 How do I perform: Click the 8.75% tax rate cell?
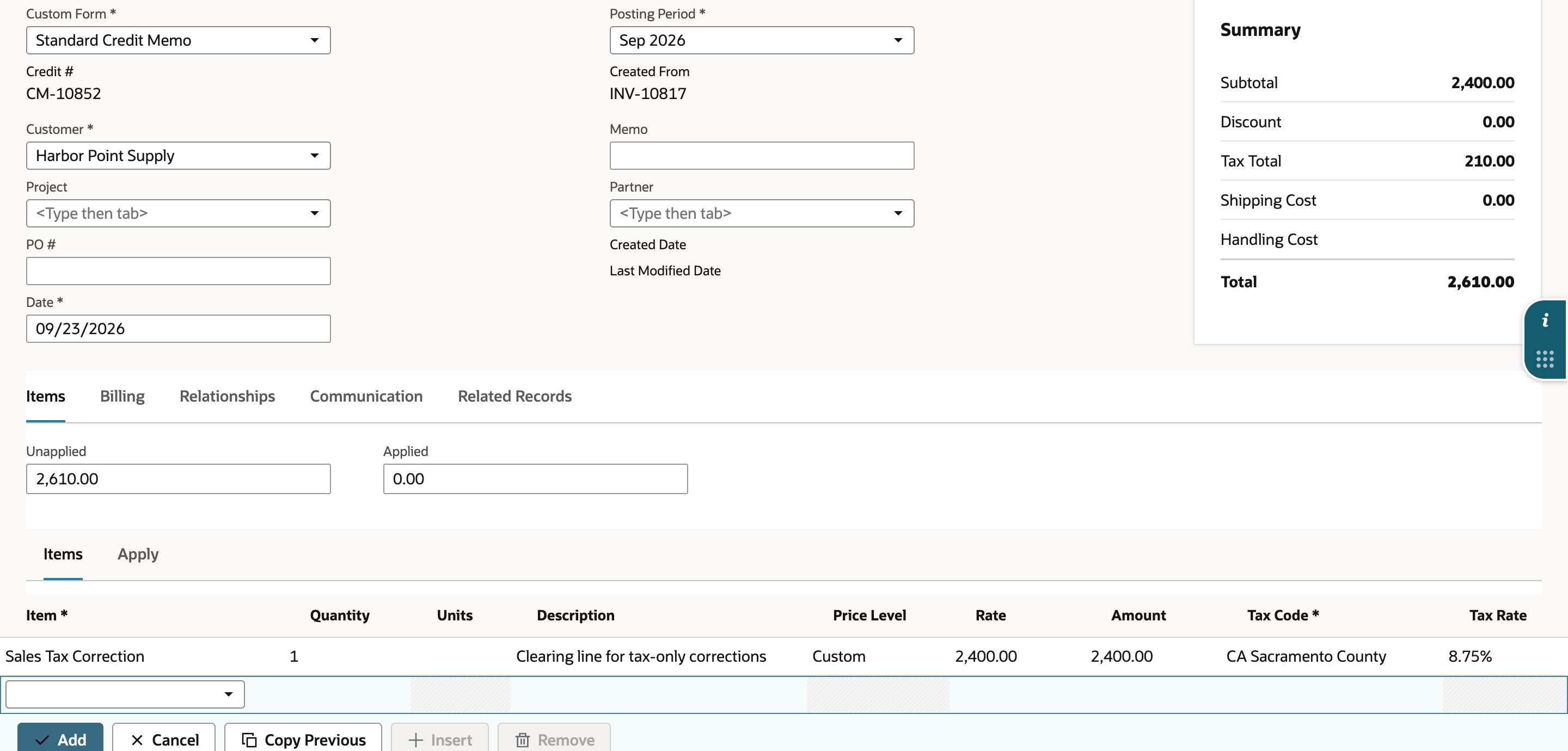click(1470, 656)
